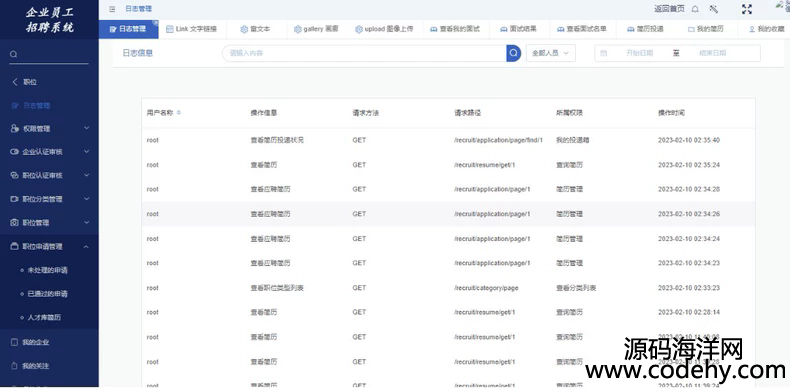The image size is (790, 390).
Task: Click the 查看简历投递状况 cell
Action: click(x=277, y=140)
